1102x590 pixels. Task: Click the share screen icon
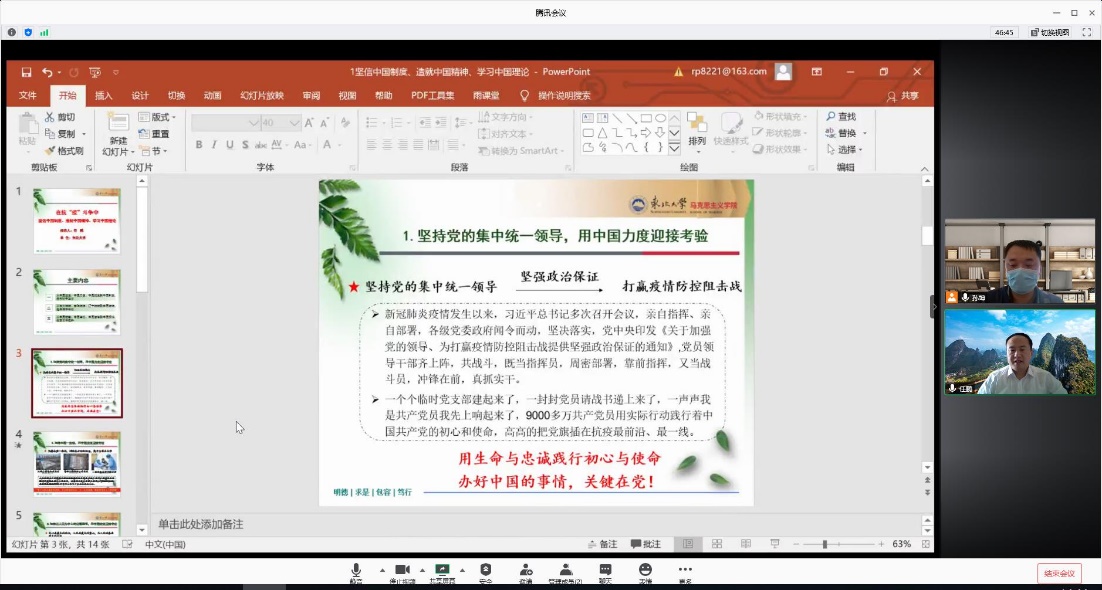pyautogui.click(x=442, y=571)
